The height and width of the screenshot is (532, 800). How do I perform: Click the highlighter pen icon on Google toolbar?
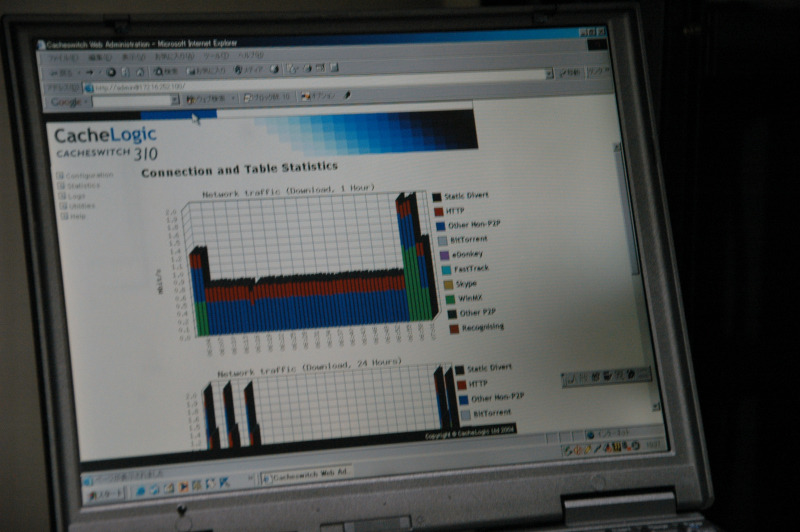click(x=347, y=95)
